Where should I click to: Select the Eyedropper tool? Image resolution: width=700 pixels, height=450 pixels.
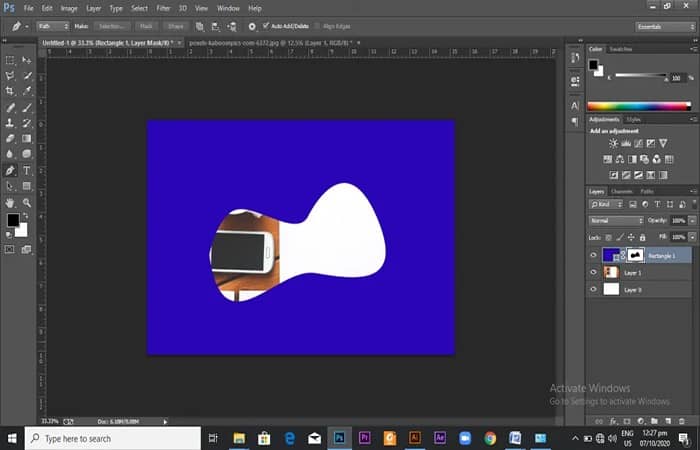point(27,91)
